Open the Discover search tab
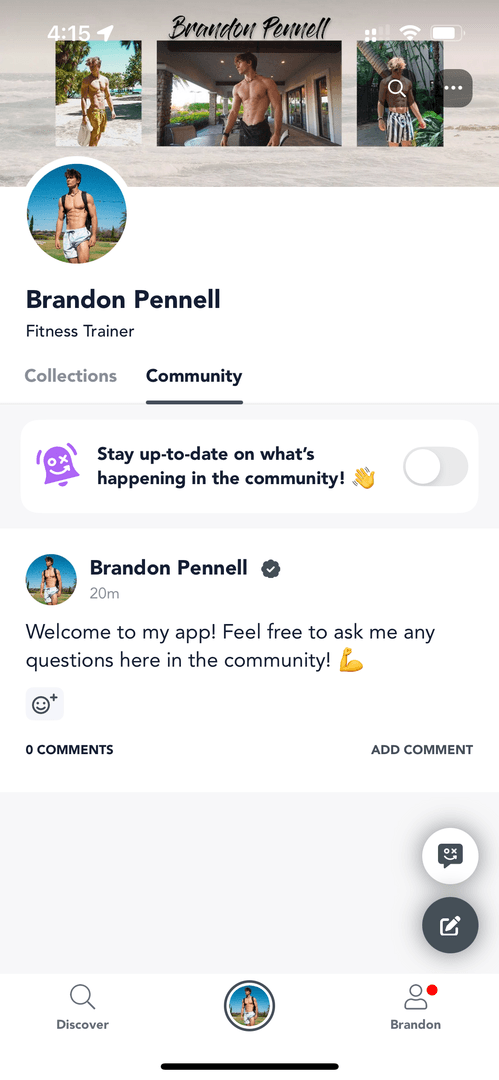Screen dimensions: 499x1080 (x=83, y=1007)
